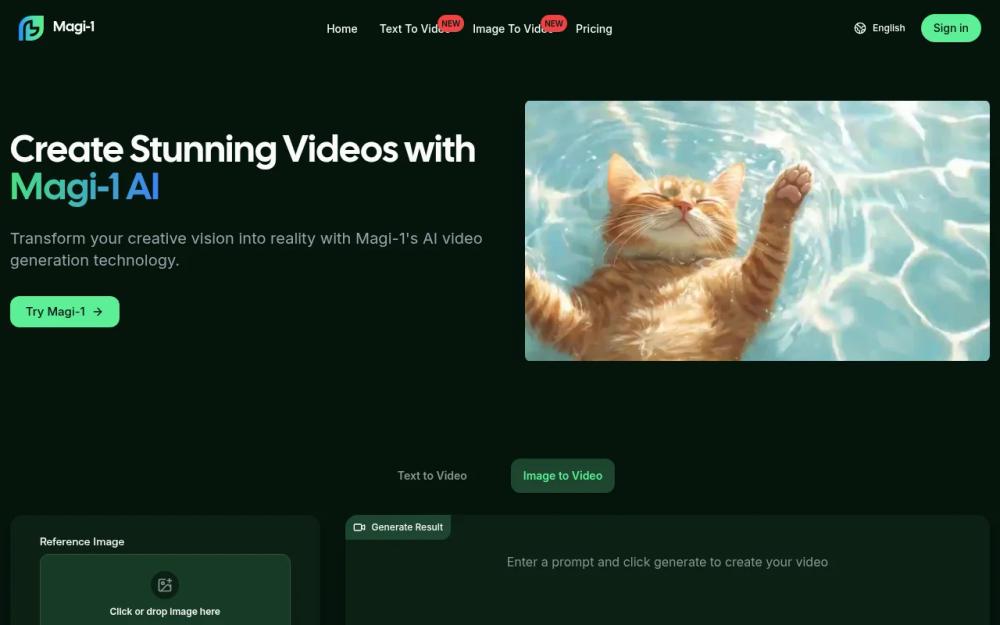
Task: Click the Reference Image label
Action: [x=82, y=541]
